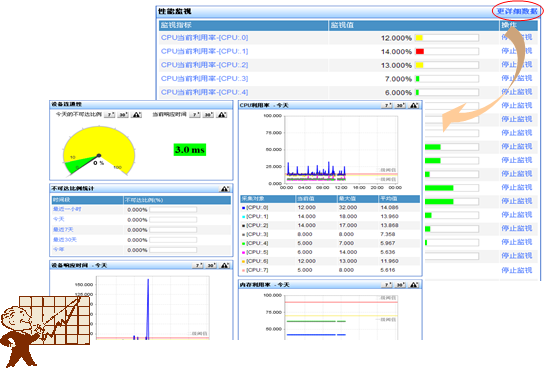Image resolution: width=545 pixels, height=369 pixels.
Task: Select 7-day view in CPU利用率 panel
Action: tap(387, 105)
